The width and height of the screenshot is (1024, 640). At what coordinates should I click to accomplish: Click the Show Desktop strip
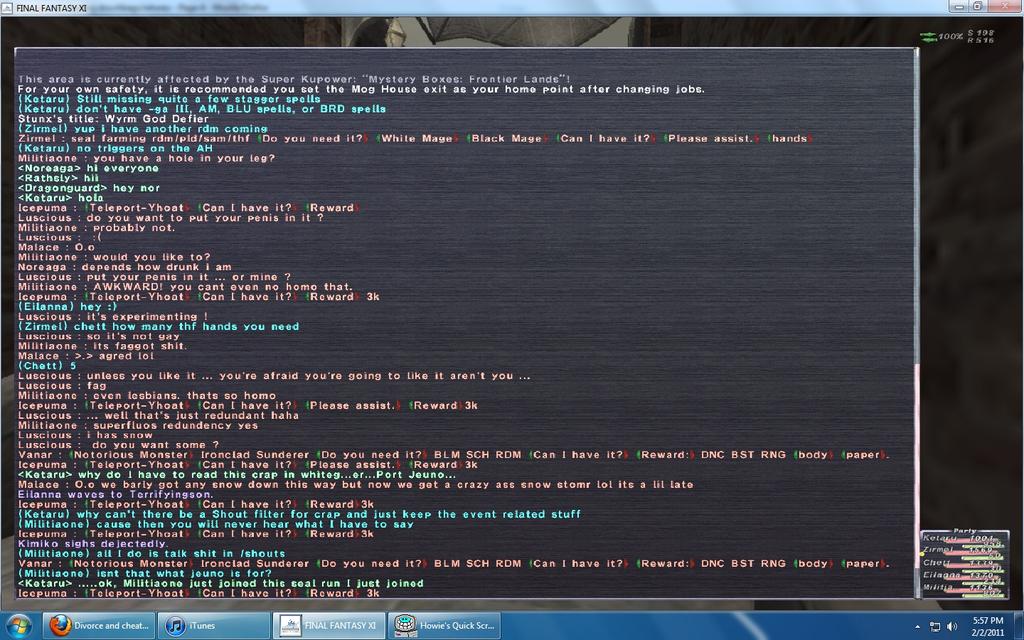[x=1019, y=626]
